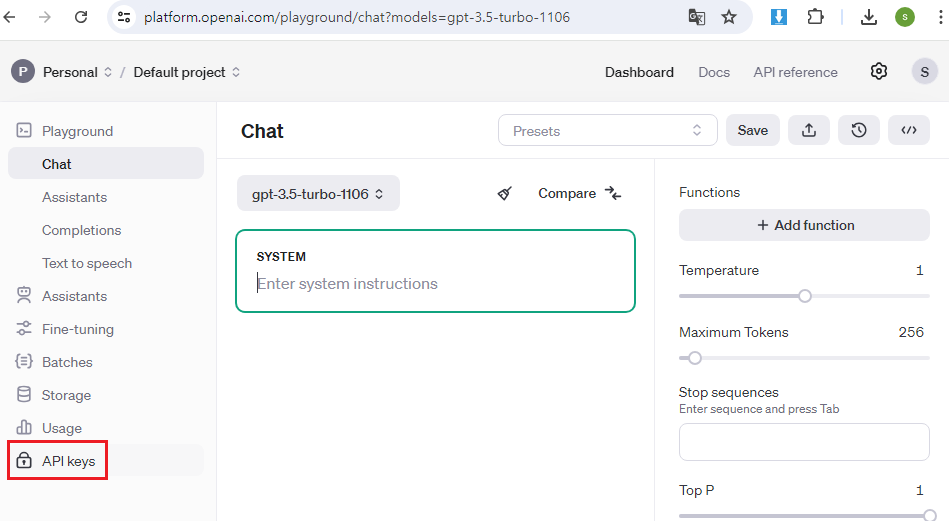This screenshot has height=521, width=949.
Task: Click the Save button
Action: [x=753, y=130]
